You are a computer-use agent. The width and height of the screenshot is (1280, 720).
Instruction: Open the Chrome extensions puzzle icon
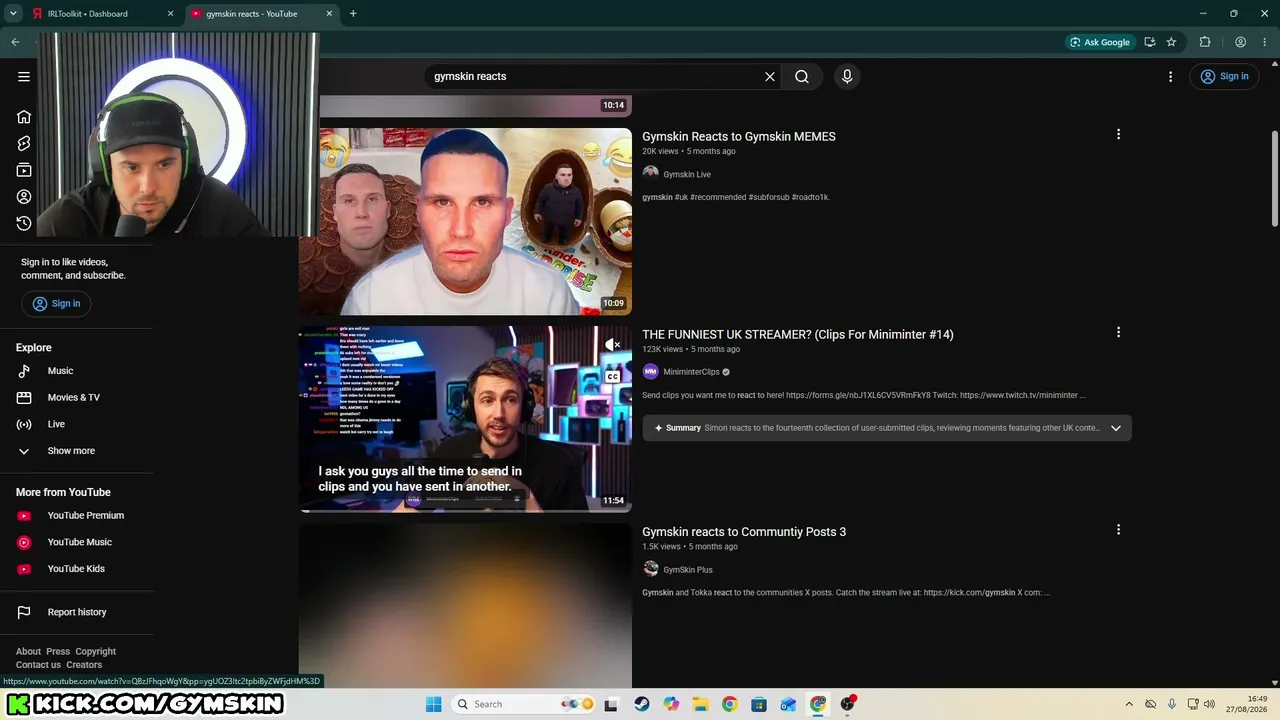(x=1205, y=42)
